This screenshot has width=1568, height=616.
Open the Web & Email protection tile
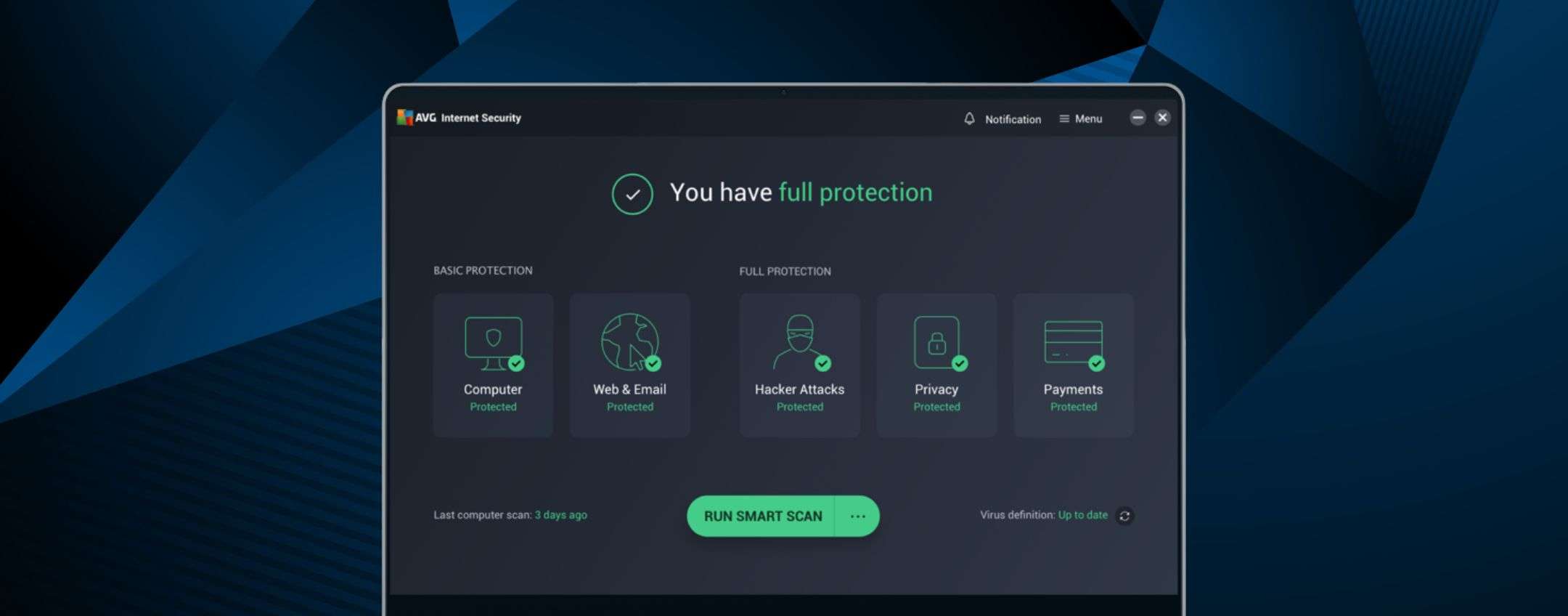pos(630,365)
